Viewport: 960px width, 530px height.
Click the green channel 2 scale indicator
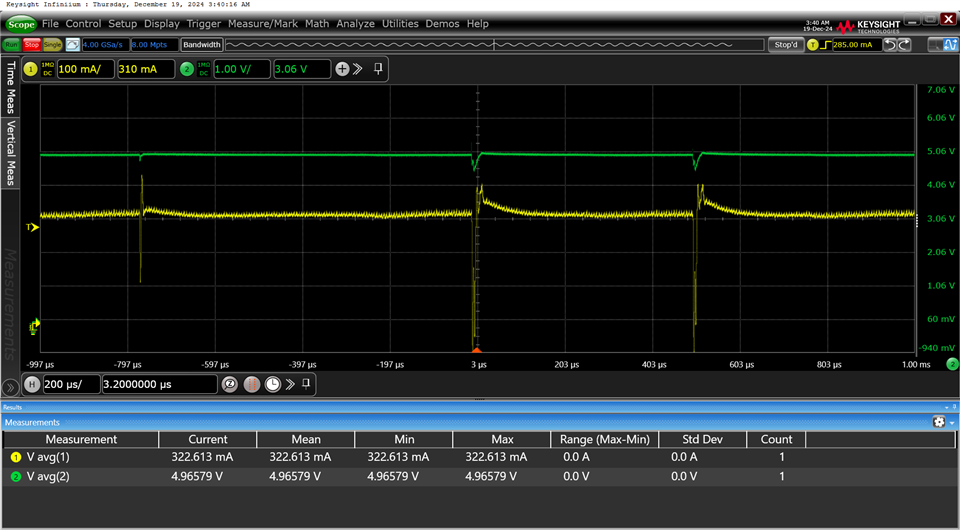click(952, 364)
